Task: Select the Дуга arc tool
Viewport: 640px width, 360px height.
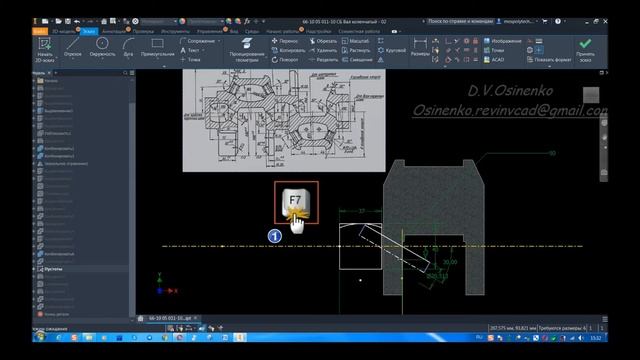Action: click(x=128, y=47)
